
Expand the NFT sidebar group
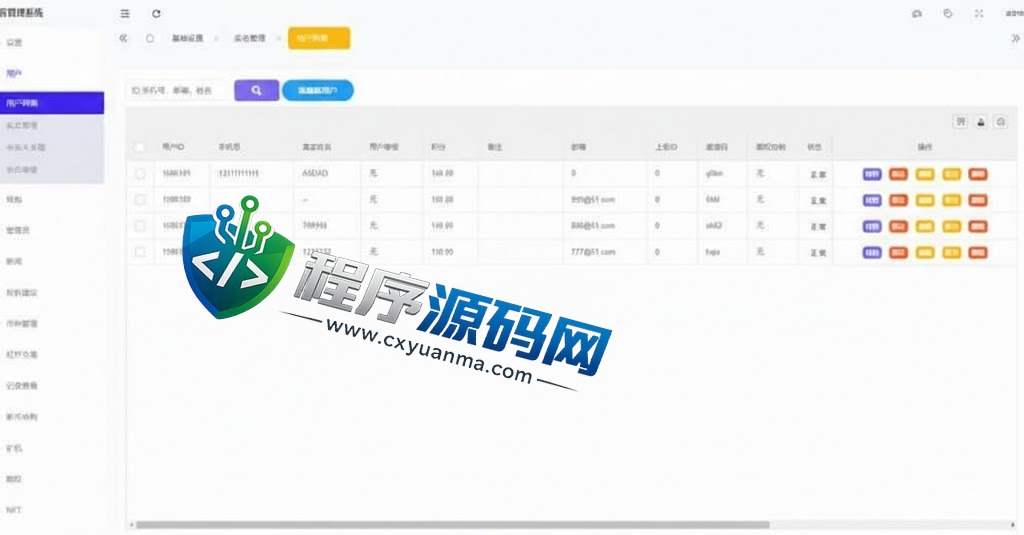pyautogui.click(x=14, y=510)
